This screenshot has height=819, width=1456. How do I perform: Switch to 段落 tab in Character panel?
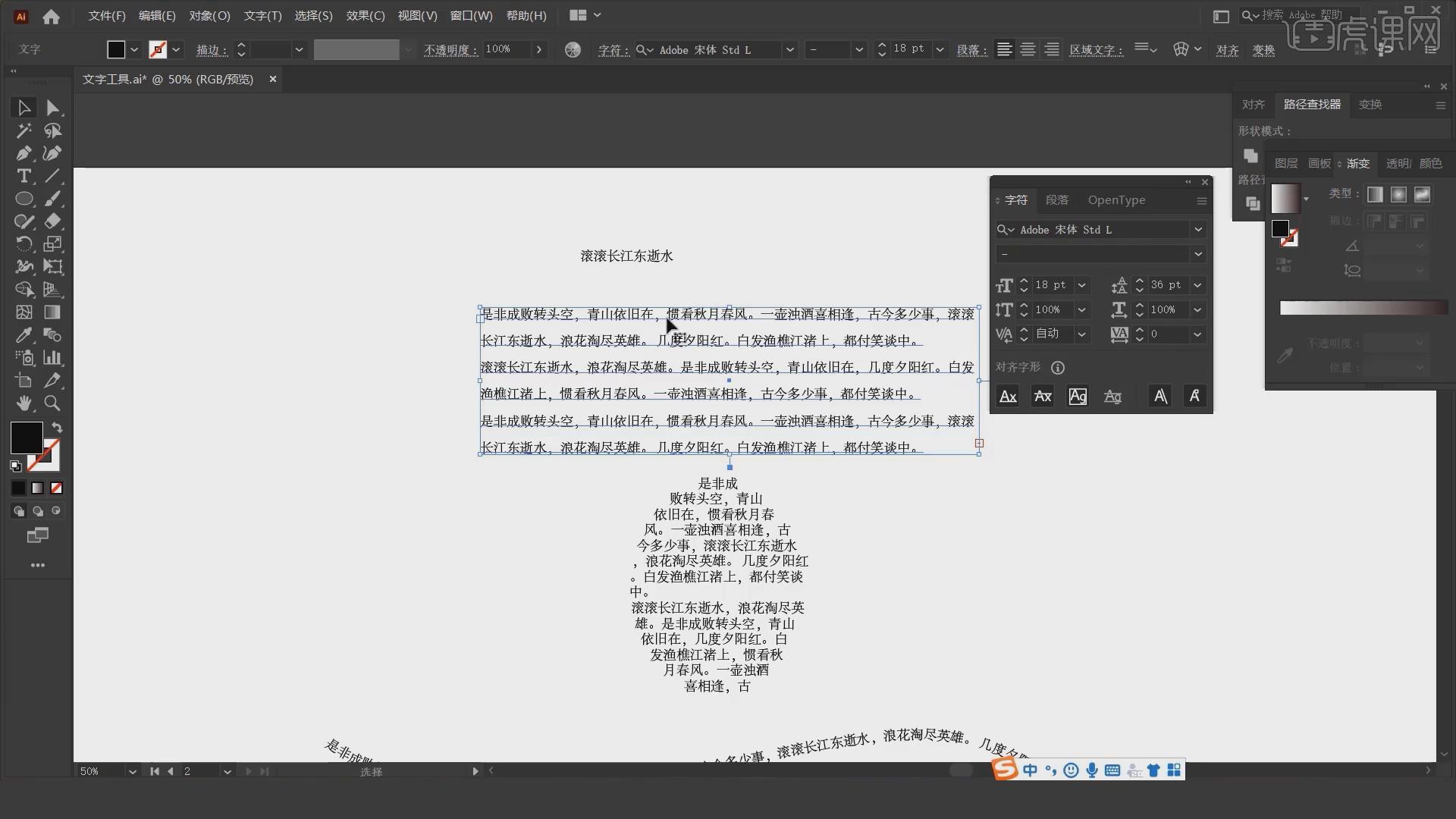1057,200
